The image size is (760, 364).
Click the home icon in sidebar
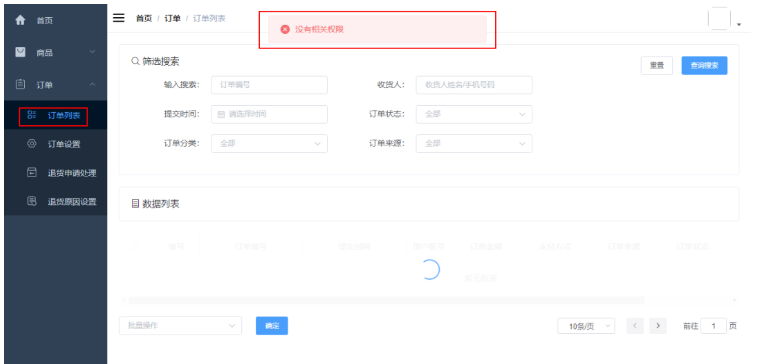pyautogui.click(x=20, y=20)
